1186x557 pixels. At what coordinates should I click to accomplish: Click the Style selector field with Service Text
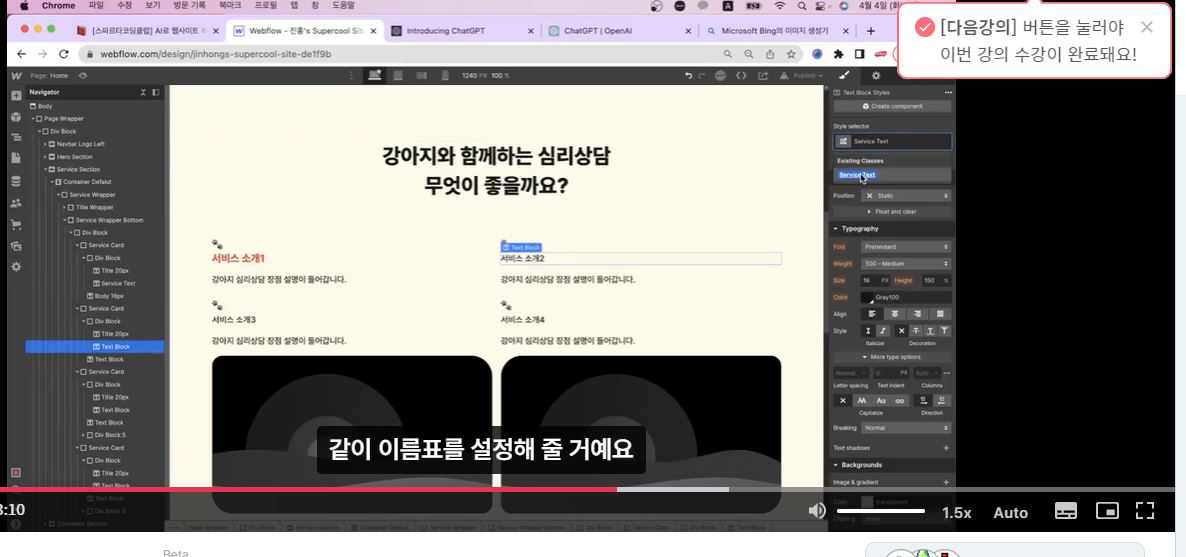[x=893, y=142]
